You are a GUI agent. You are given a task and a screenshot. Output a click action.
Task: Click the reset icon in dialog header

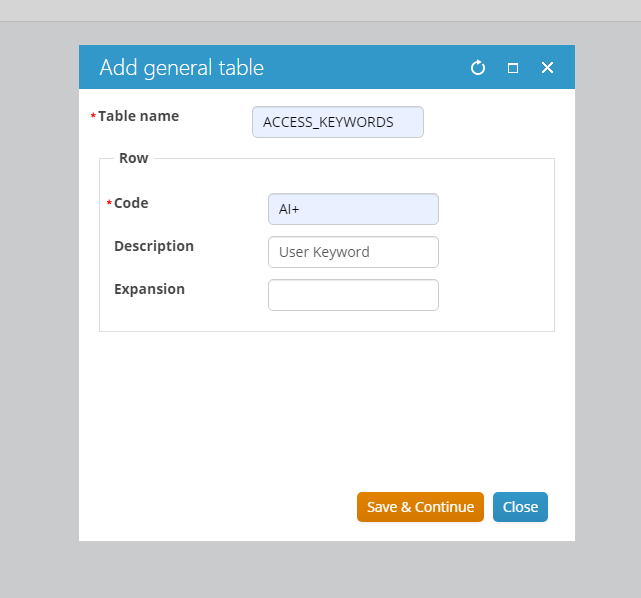point(478,68)
